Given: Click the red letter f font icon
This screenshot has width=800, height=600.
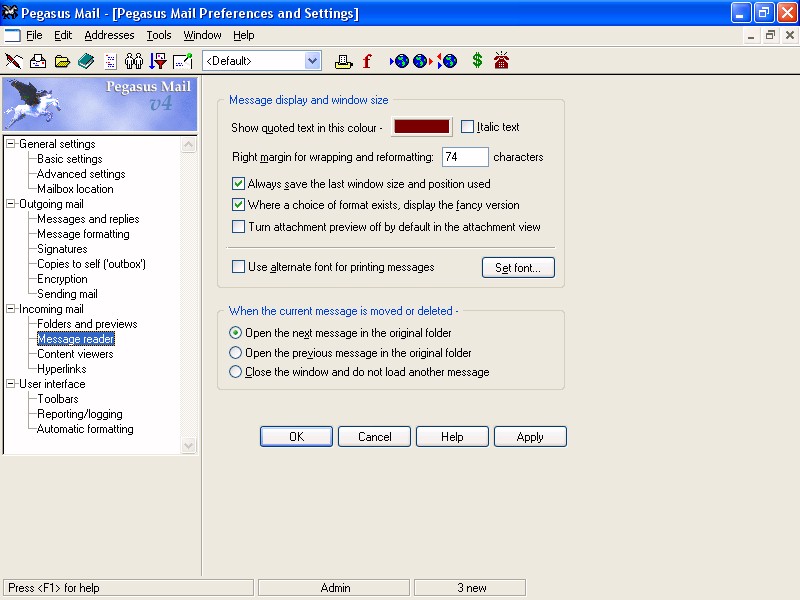Looking at the screenshot, I should [x=367, y=61].
